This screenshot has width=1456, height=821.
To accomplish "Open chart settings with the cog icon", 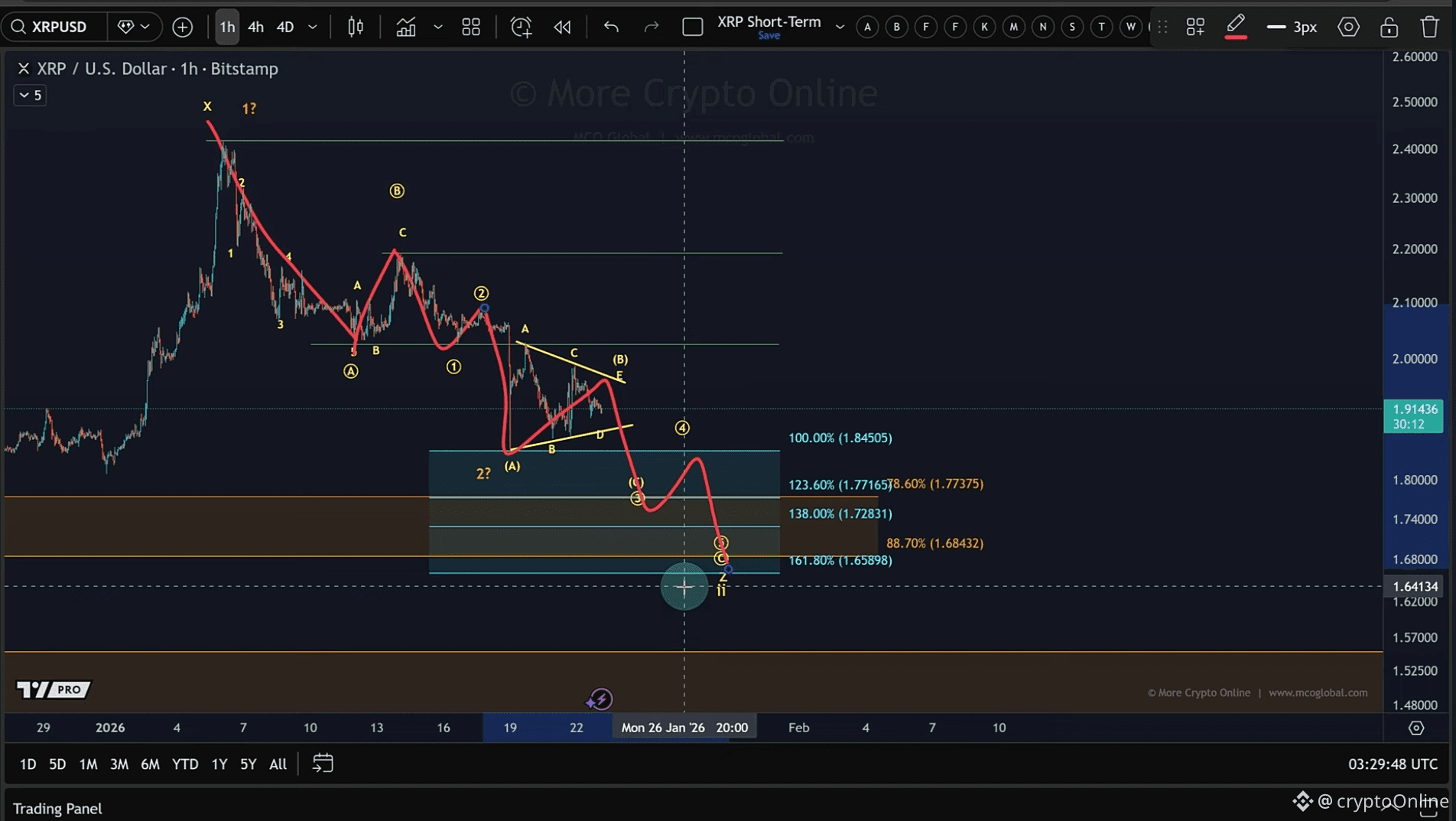I will [1348, 27].
